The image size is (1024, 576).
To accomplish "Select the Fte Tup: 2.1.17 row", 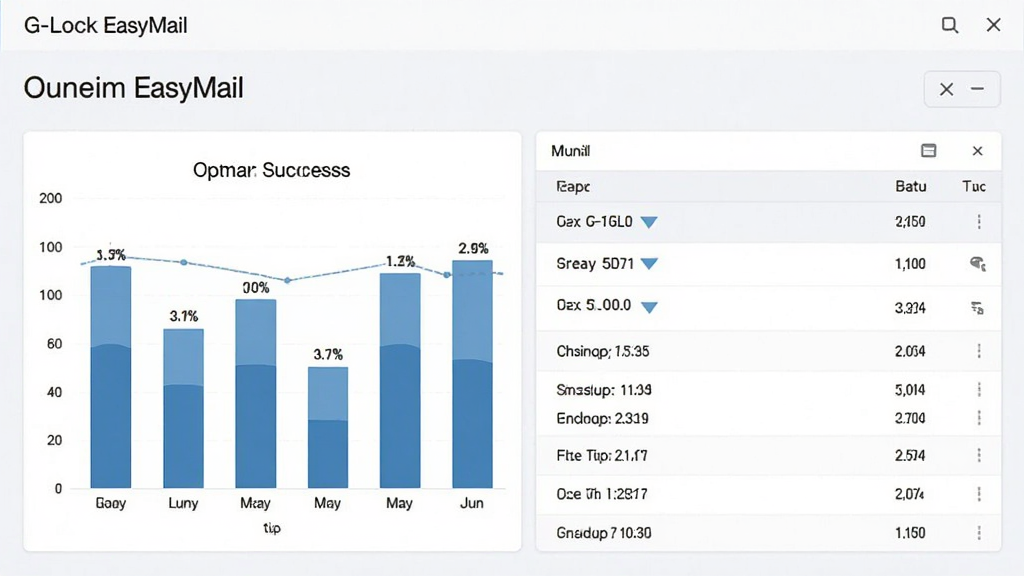I will tap(769, 455).
